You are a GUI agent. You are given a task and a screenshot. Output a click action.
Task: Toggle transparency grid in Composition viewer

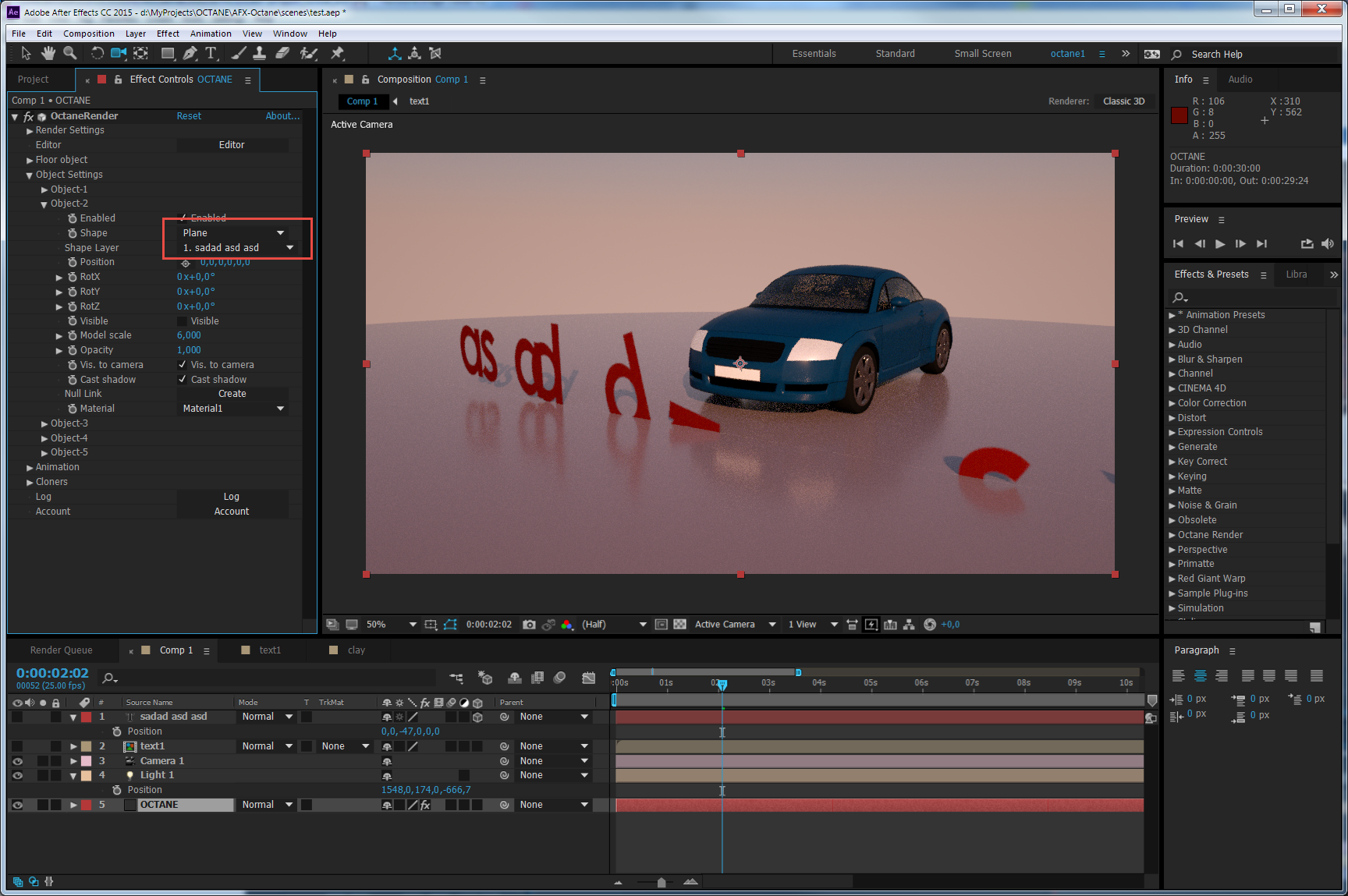click(x=680, y=625)
